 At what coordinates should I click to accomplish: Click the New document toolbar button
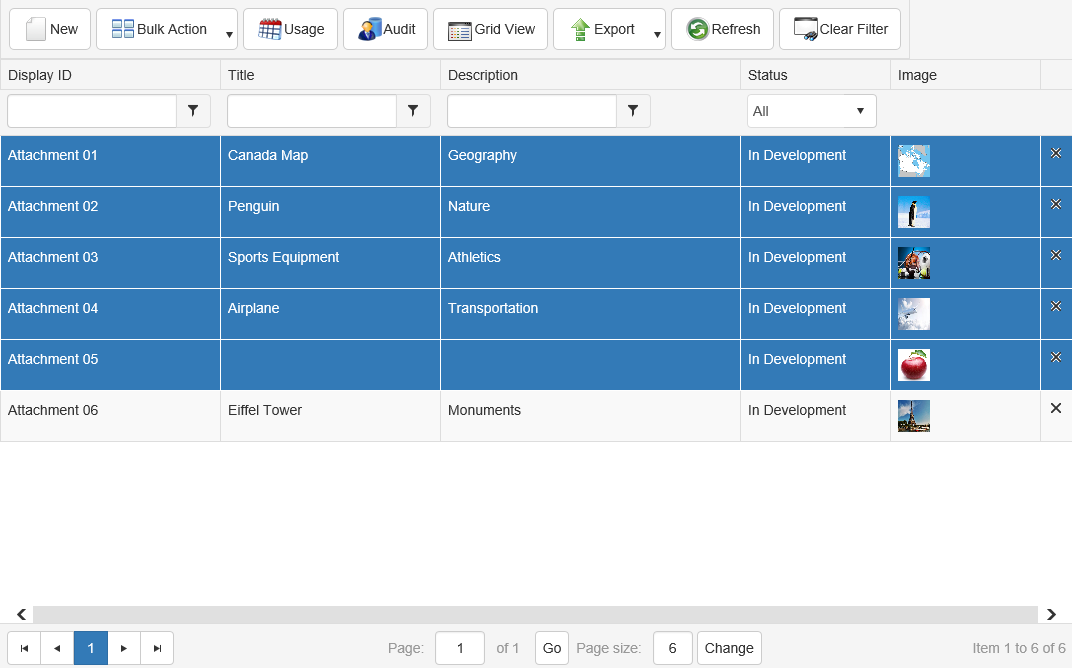[50, 29]
